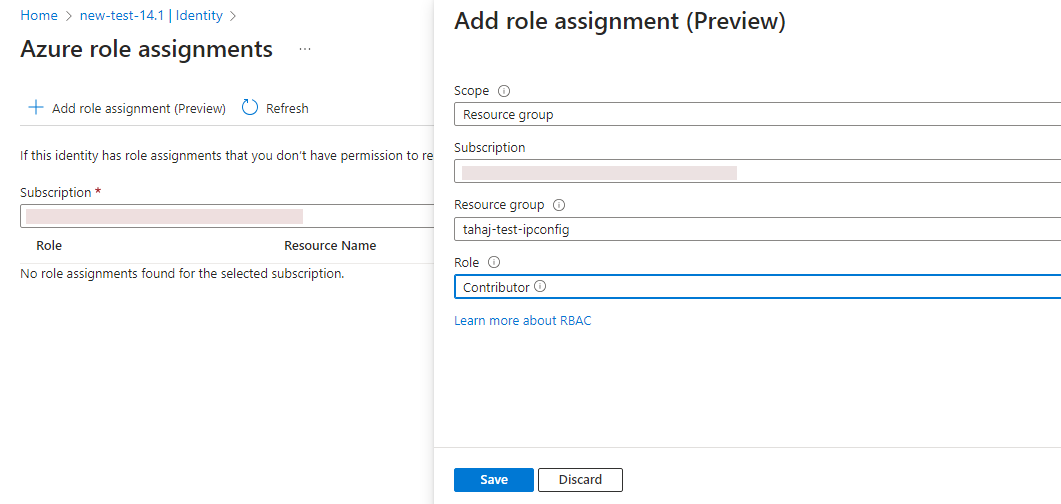Image resolution: width=1061 pixels, height=504 pixels.
Task: Click the info icon inside Contributor field
Action: pos(540,287)
